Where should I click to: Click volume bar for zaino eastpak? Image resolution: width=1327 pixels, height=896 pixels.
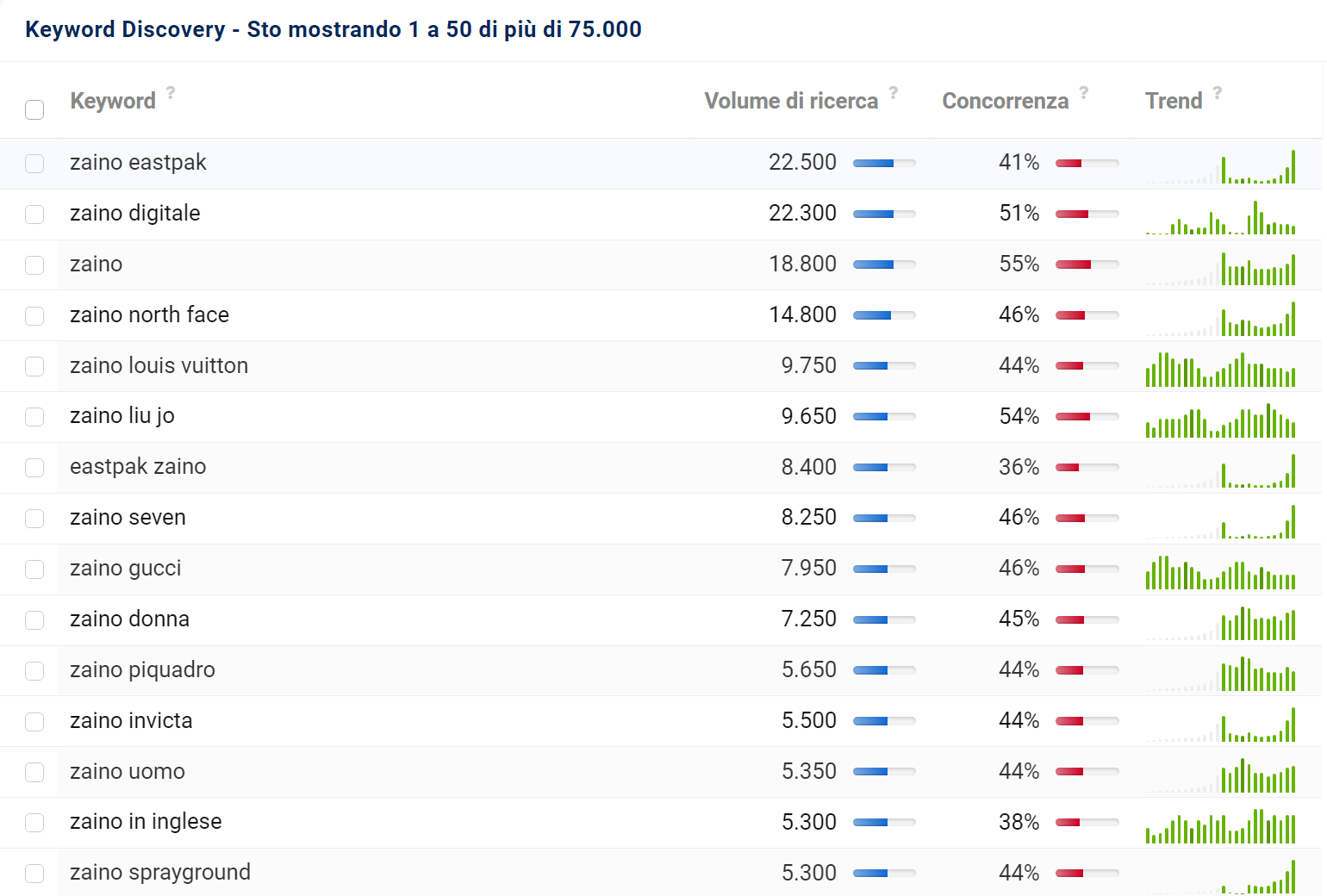coord(884,163)
